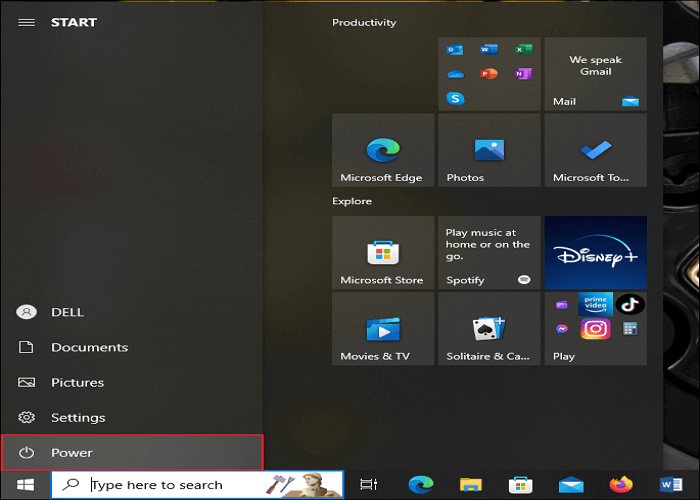Open Prime Video in the Play tile
700x500 pixels.
[596, 304]
